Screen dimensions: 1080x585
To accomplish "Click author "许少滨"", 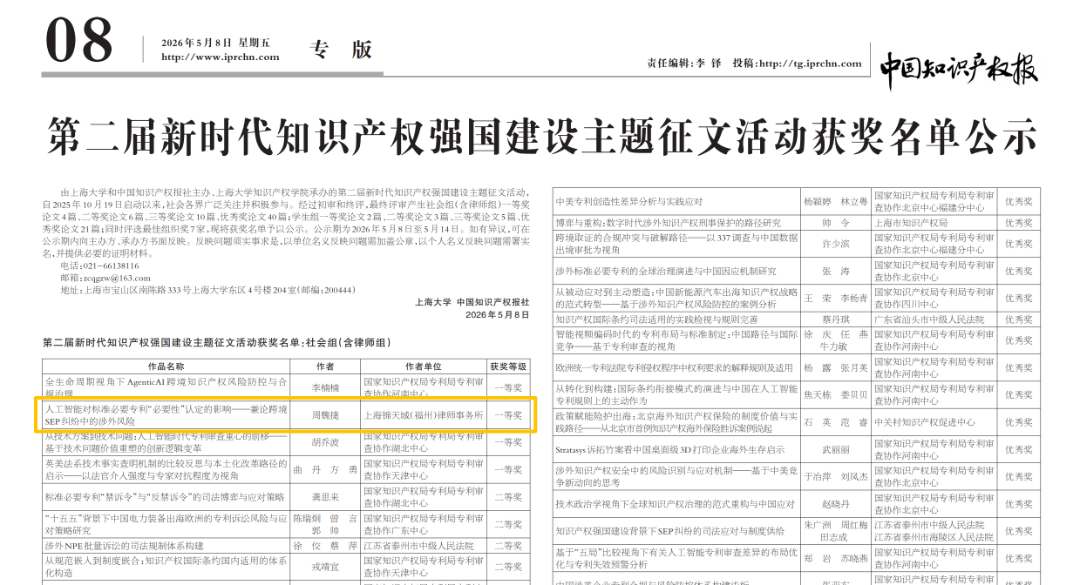I will (835, 244).
